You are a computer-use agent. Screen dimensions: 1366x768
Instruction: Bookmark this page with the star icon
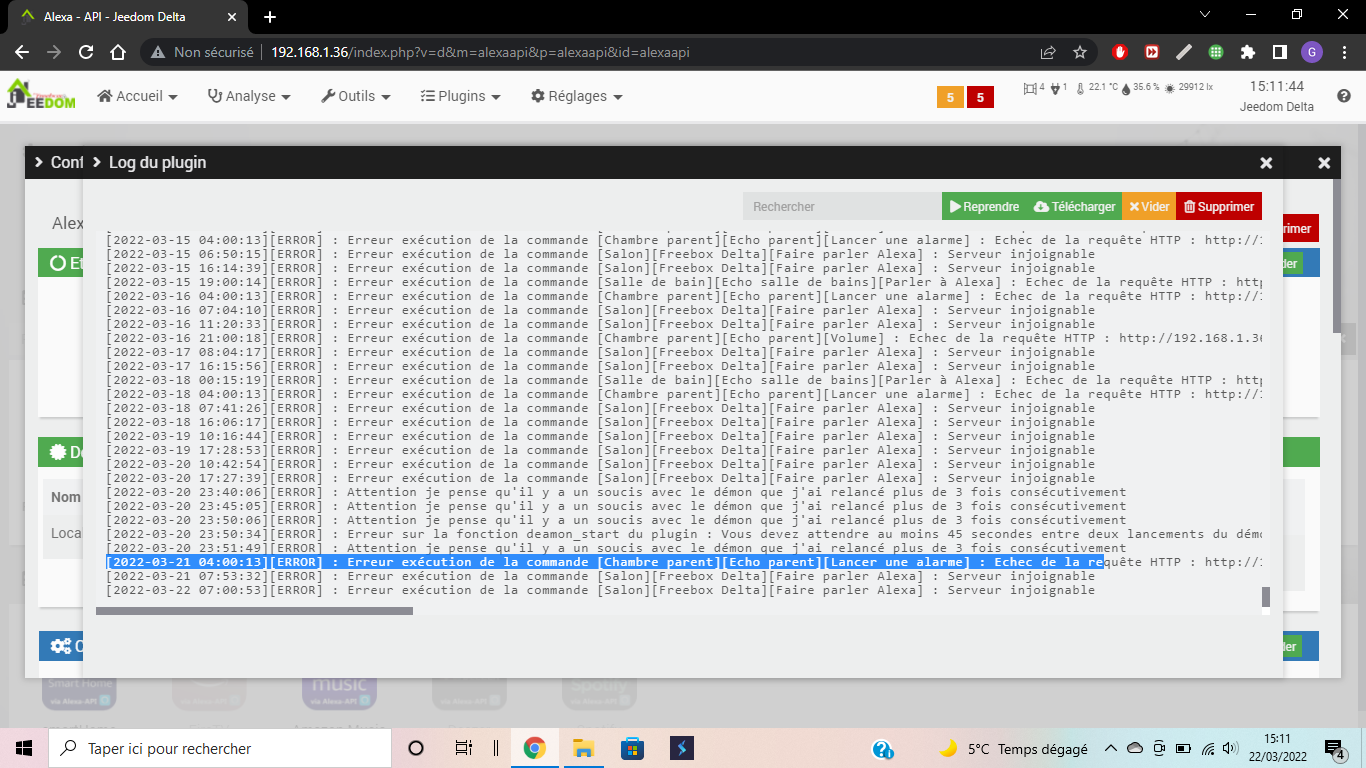click(x=1080, y=52)
